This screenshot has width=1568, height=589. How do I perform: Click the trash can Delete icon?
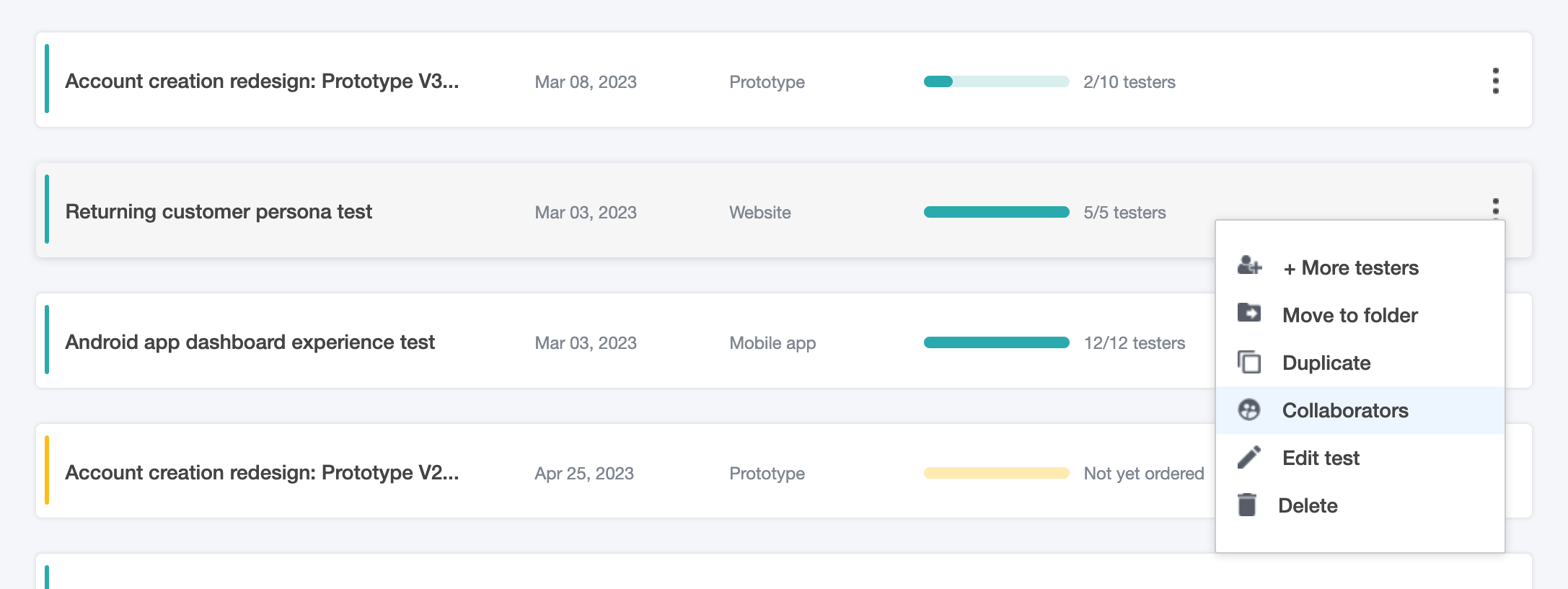pyautogui.click(x=1247, y=505)
